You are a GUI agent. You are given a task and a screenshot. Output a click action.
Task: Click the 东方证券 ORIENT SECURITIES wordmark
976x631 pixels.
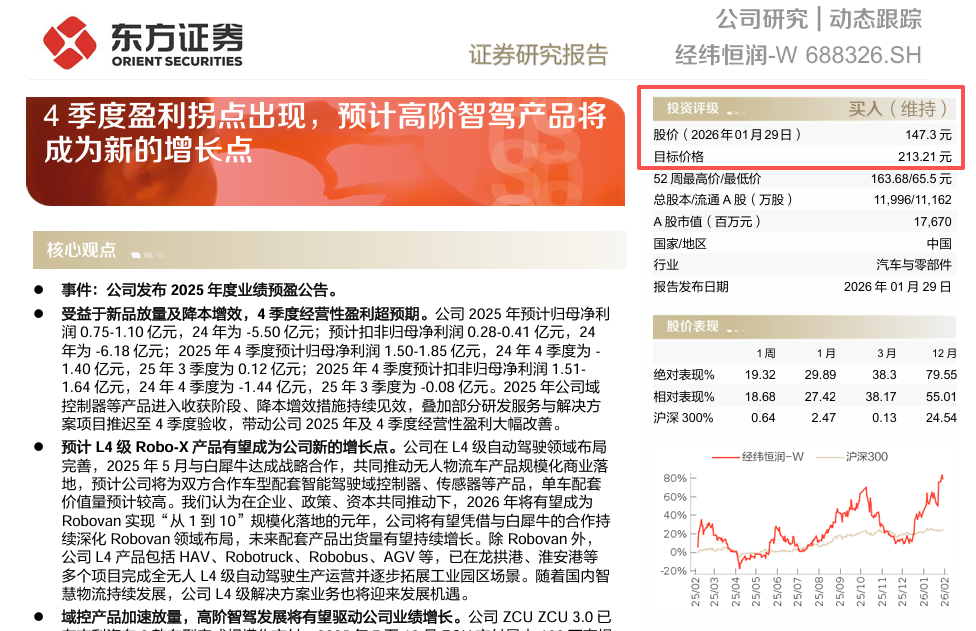point(177,45)
